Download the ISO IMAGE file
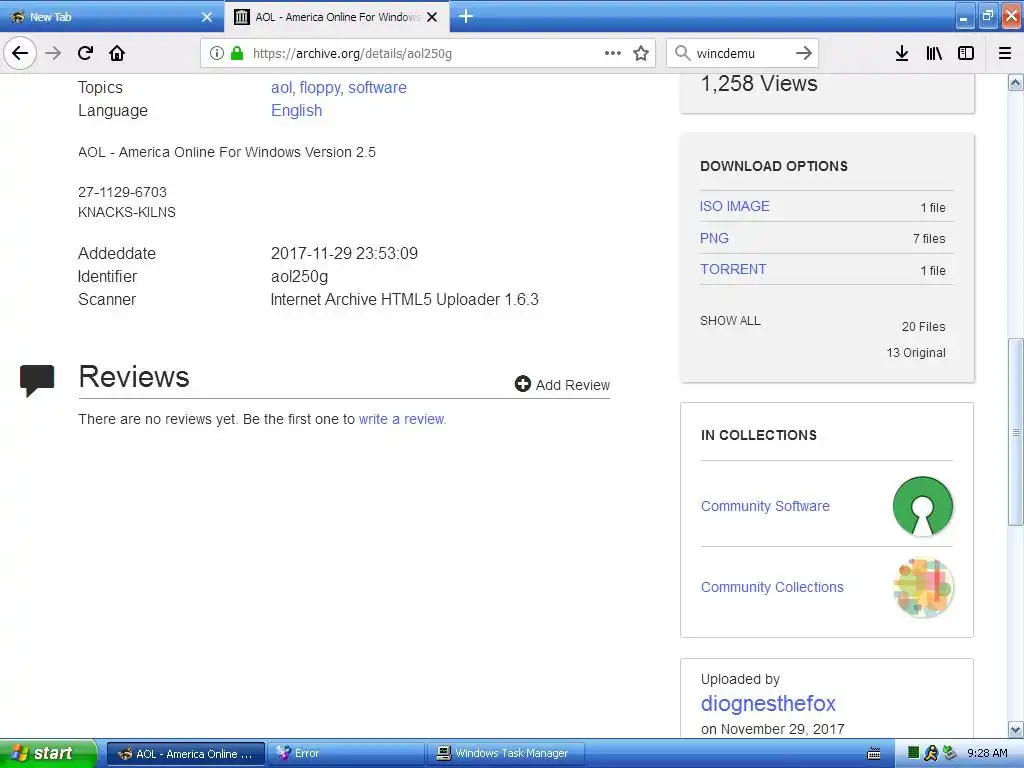 [735, 206]
